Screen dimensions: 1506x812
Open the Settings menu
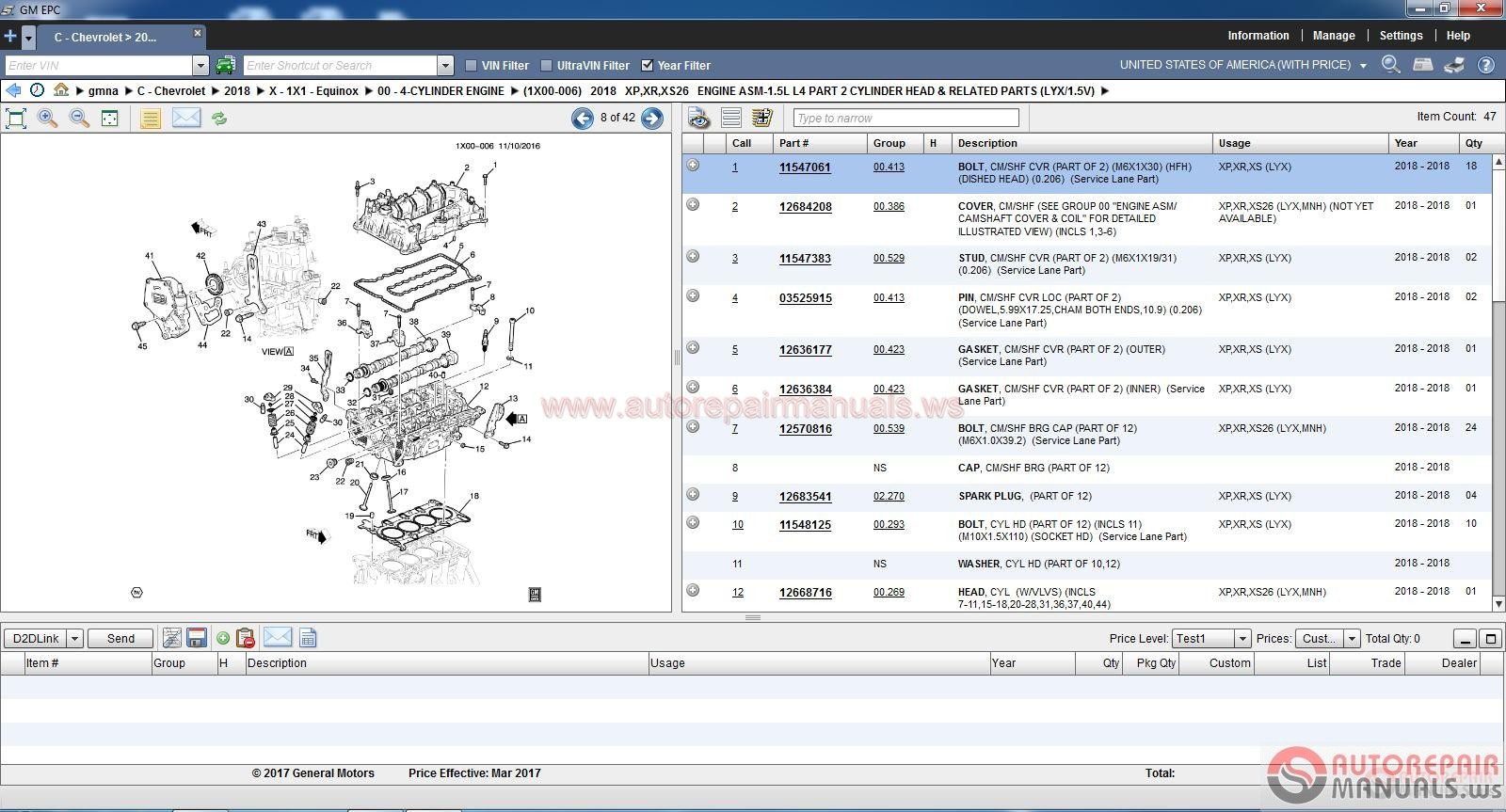[x=1401, y=36]
